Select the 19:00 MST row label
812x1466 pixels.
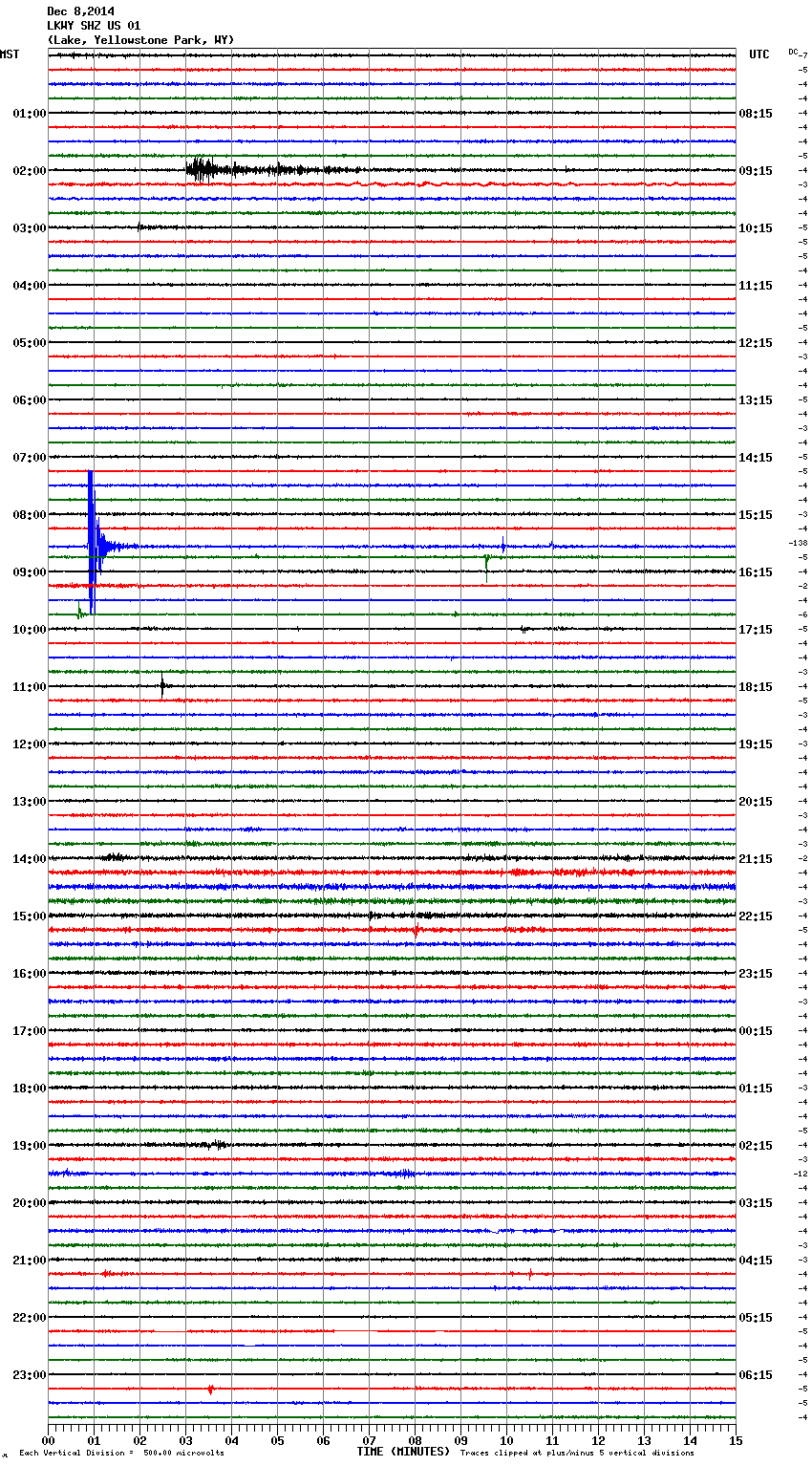tap(30, 1146)
